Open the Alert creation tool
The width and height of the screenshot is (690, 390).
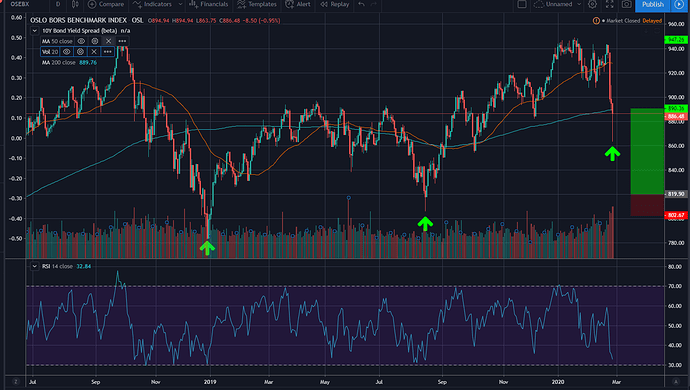coord(298,4)
